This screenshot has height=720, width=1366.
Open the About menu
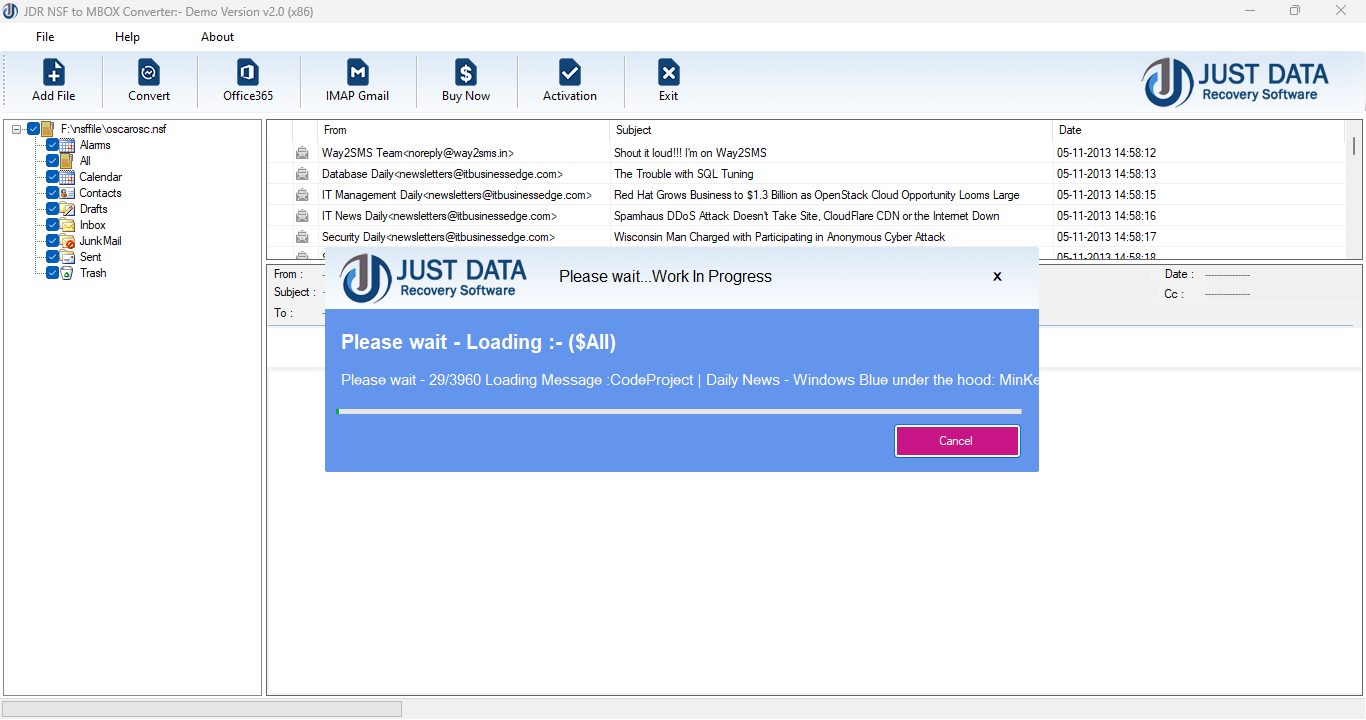[x=217, y=37]
